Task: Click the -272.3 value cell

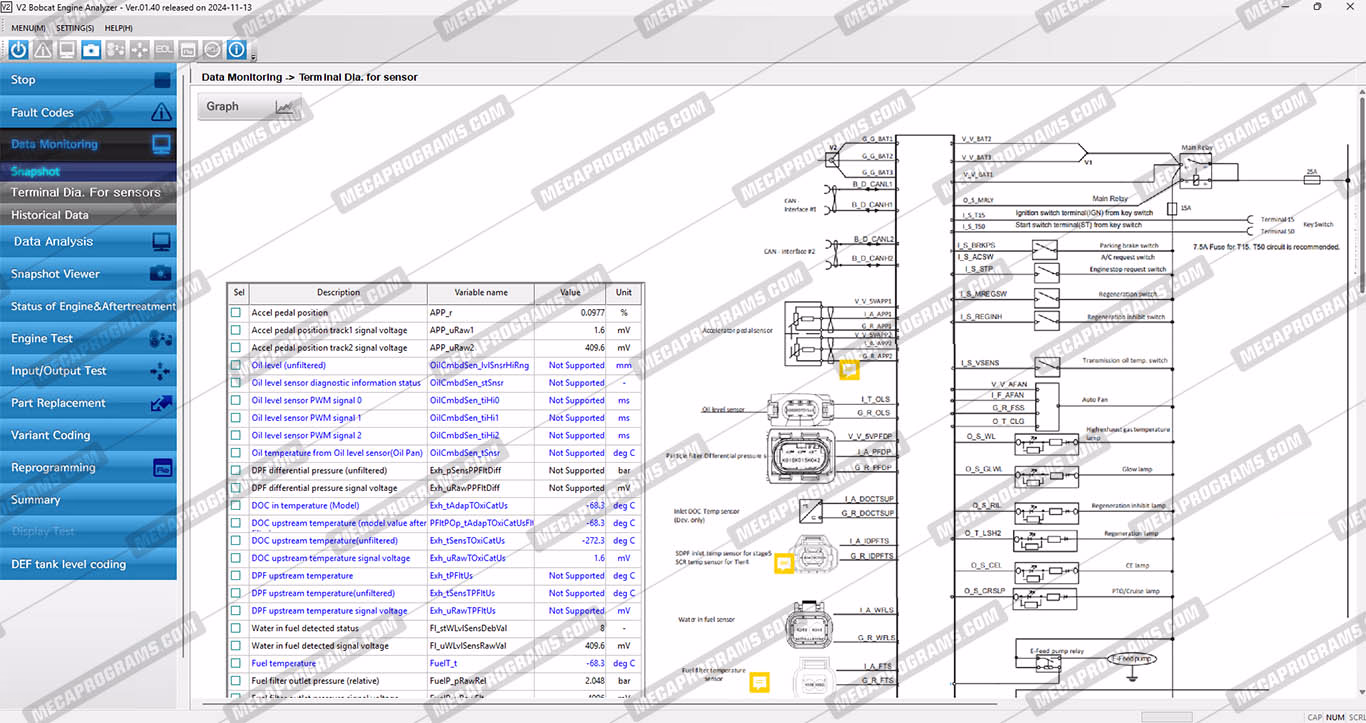Action: [570, 541]
